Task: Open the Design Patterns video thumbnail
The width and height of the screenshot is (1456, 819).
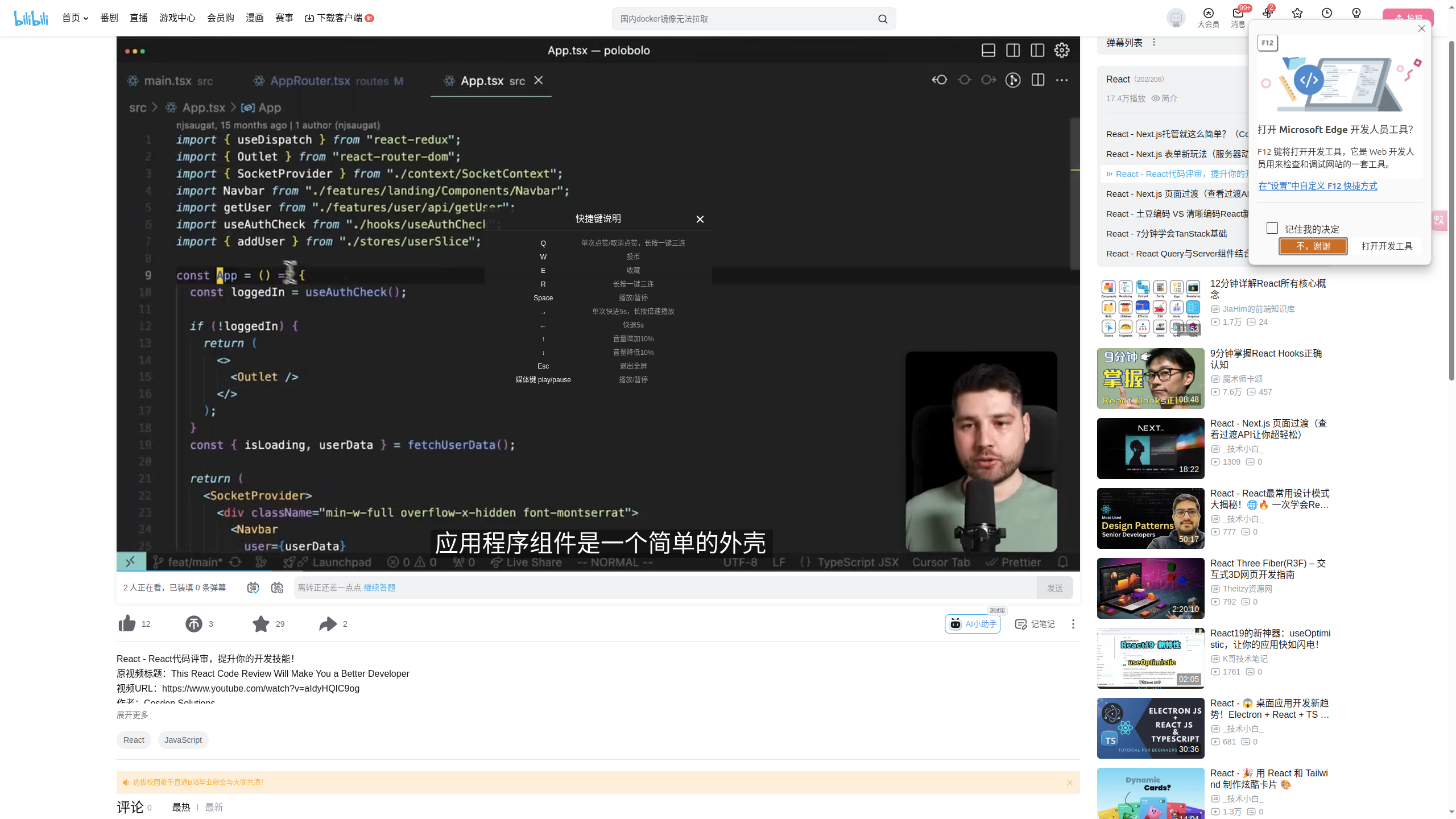Action: point(1151,518)
